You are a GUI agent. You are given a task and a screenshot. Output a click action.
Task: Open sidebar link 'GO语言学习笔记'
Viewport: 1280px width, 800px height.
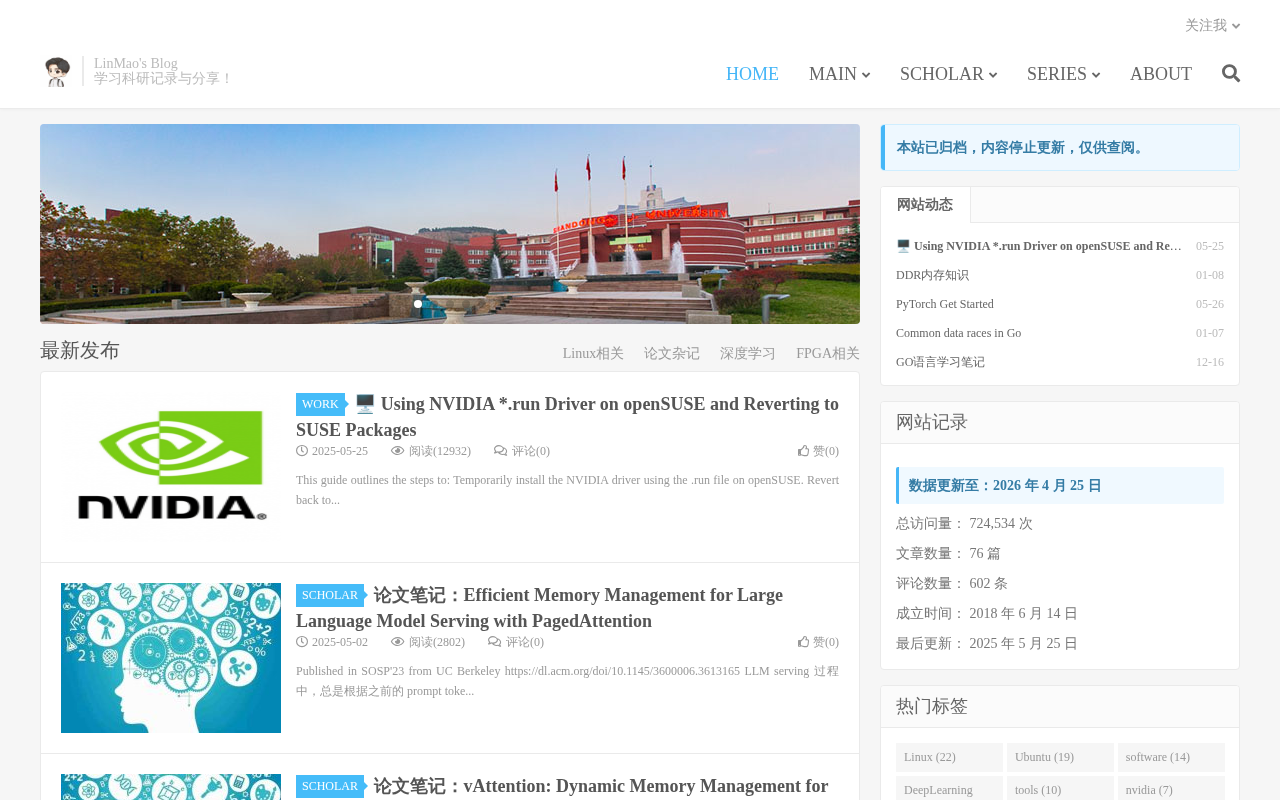tap(940, 362)
